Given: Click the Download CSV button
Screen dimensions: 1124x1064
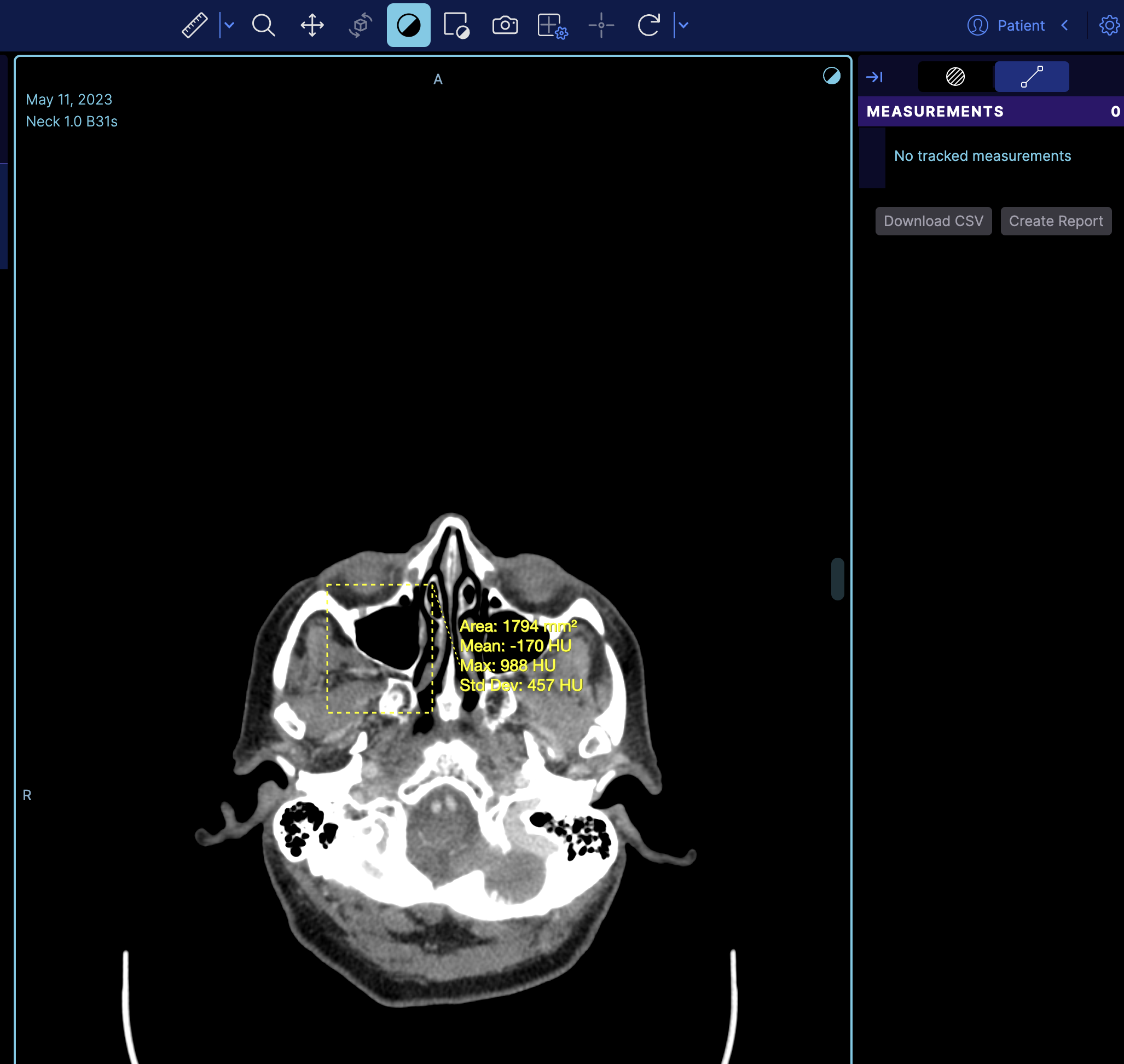Looking at the screenshot, I should 933,221.
